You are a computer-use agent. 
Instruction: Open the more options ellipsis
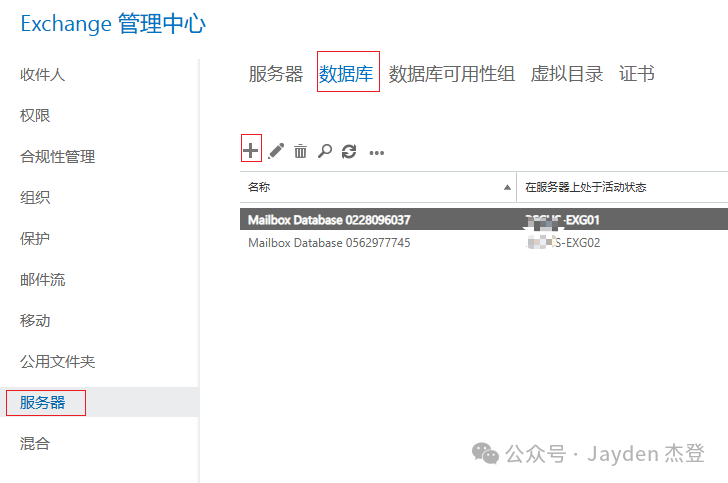pos(377,152)
